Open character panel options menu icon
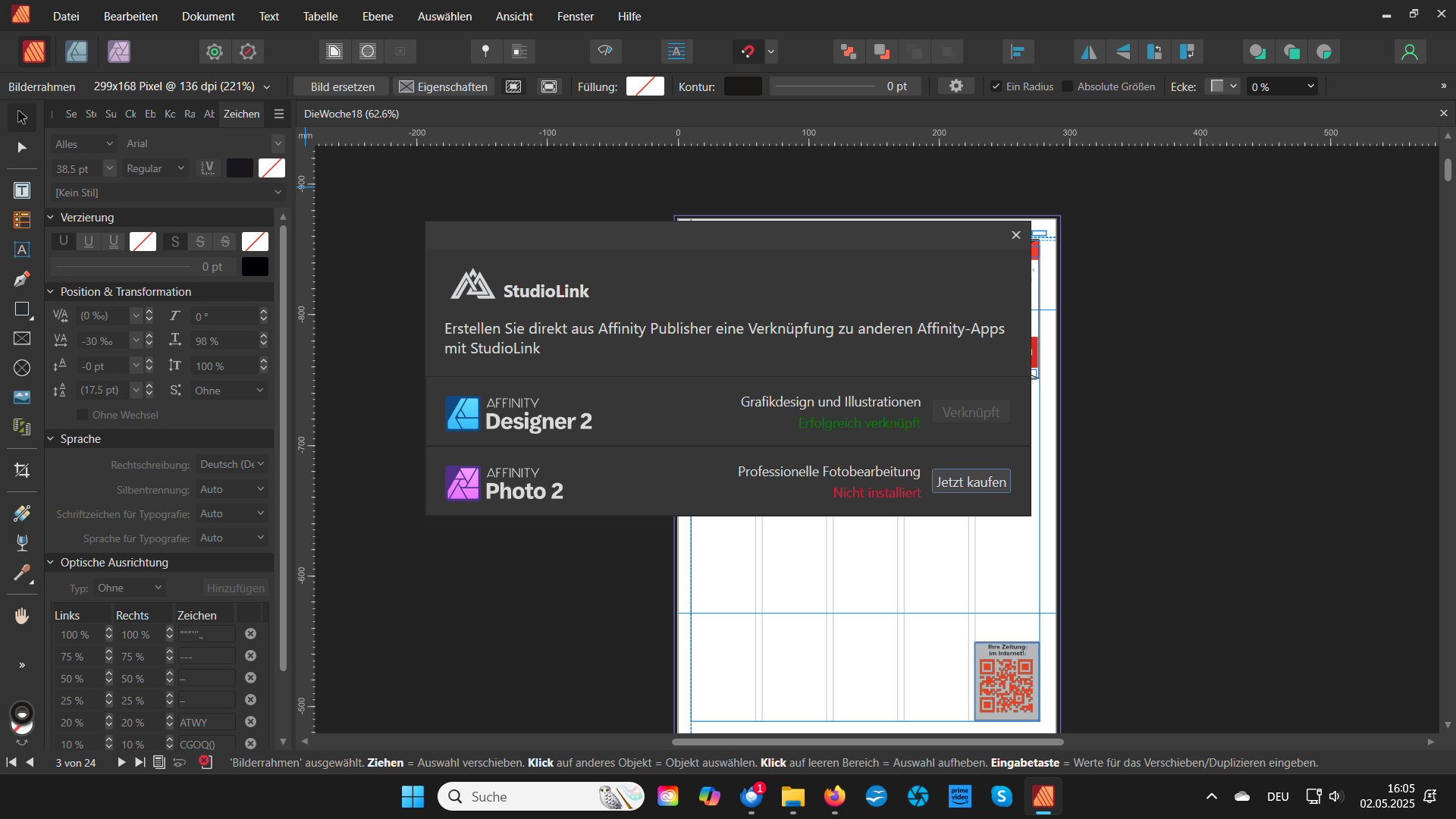 (279, 114)
